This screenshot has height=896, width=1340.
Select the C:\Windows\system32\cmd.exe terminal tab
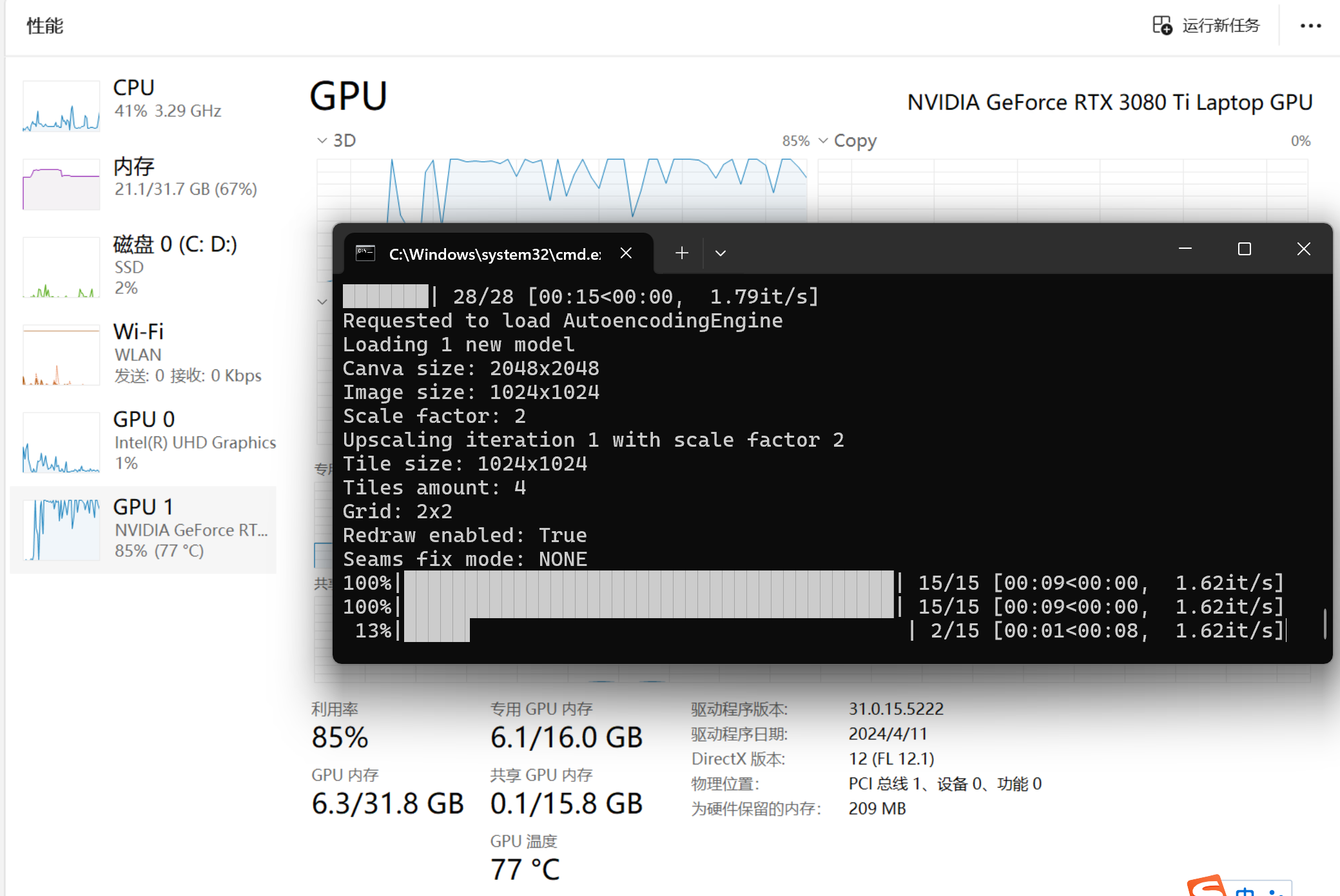pyautogui.click(x=499, y=253)
